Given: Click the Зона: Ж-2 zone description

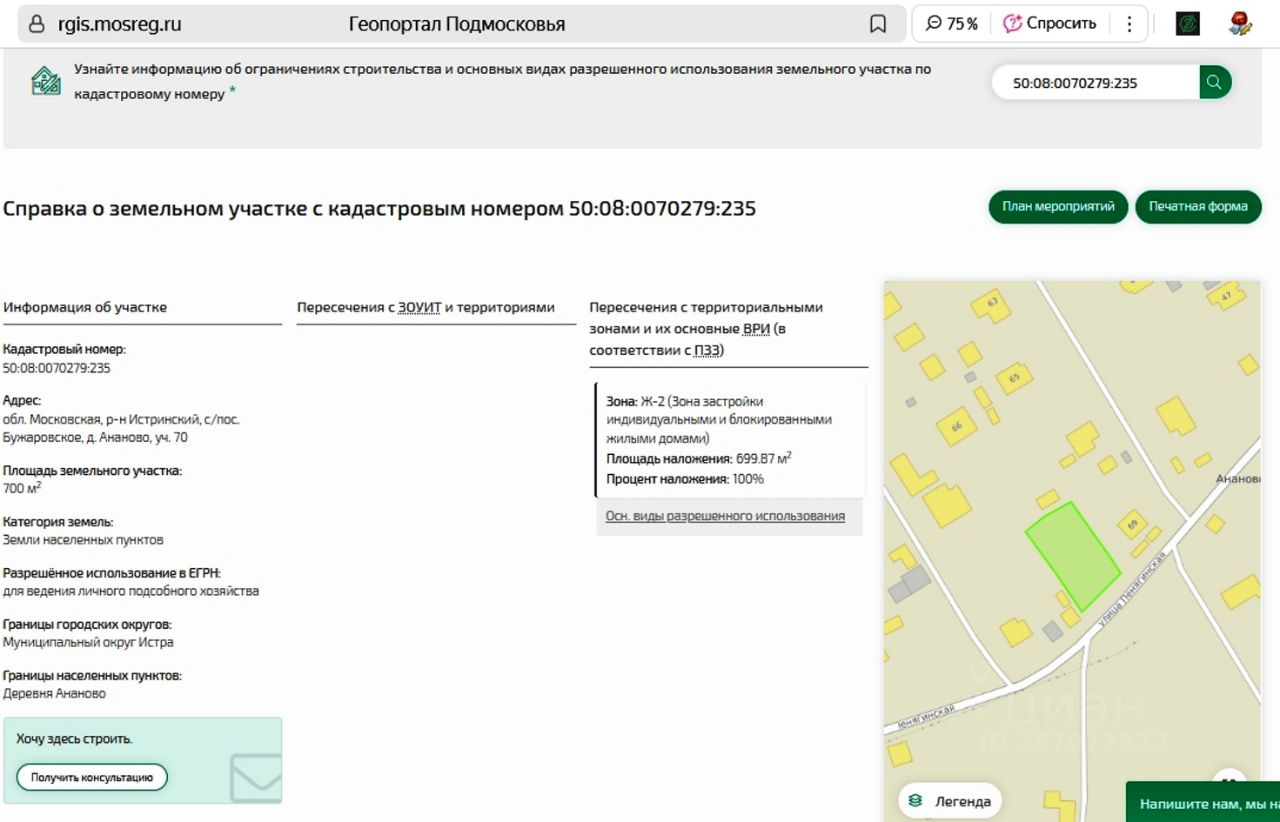Looking at the screenshot, I should (719, 419).
